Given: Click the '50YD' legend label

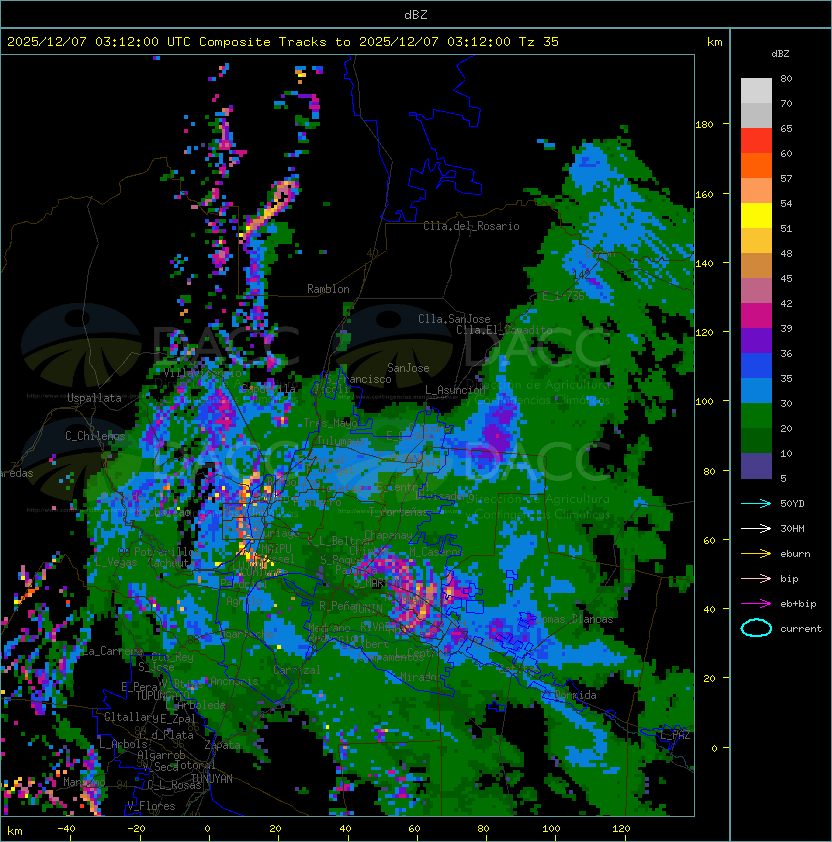Looking at the screenshot, I should (x=792, y=504).
